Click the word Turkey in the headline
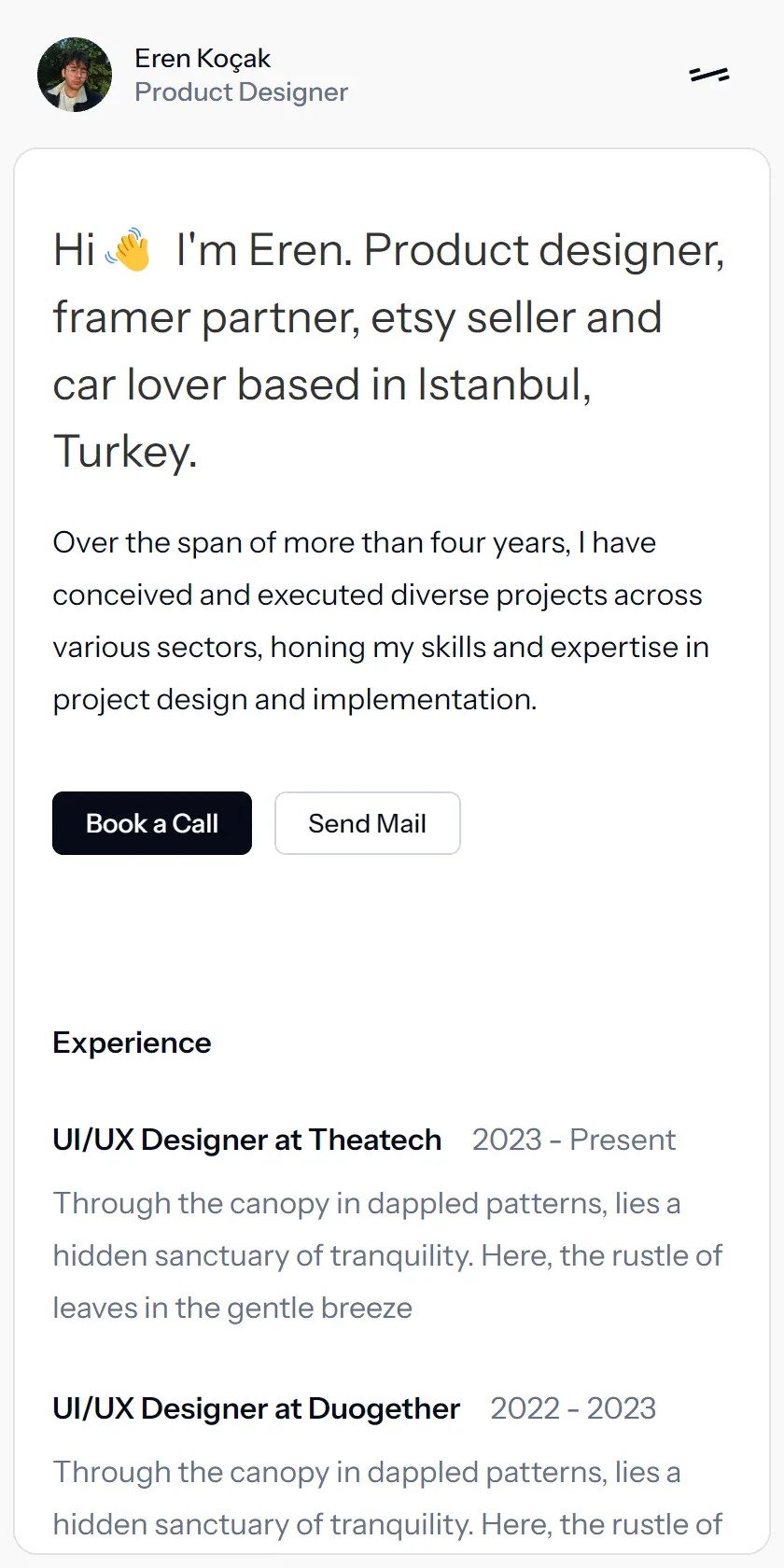784x1568 pixels. coord(124,452)
